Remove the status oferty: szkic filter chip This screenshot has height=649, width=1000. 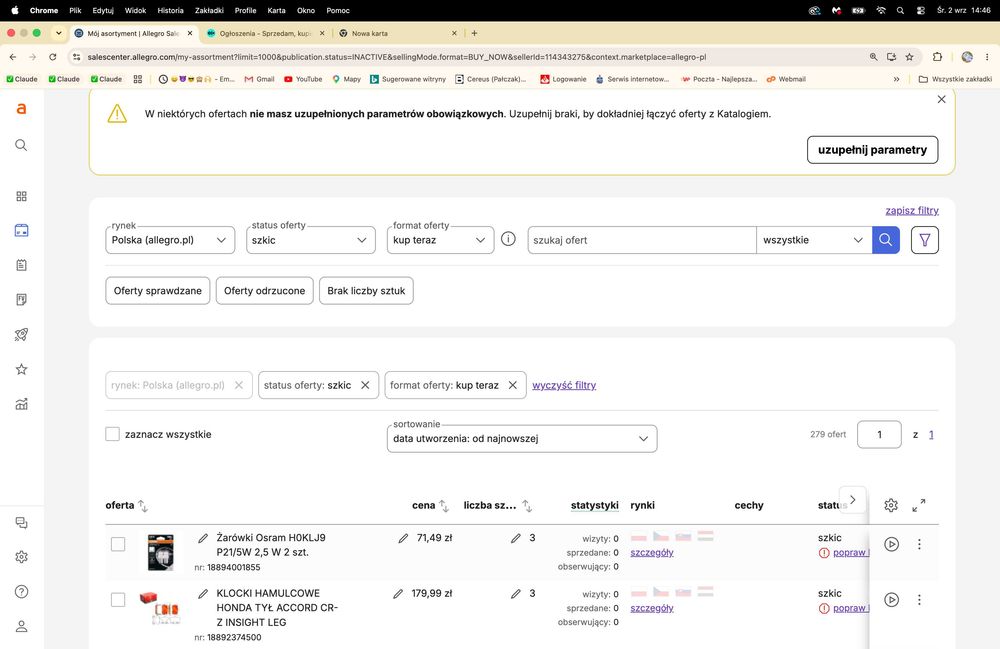coord(365,385)
